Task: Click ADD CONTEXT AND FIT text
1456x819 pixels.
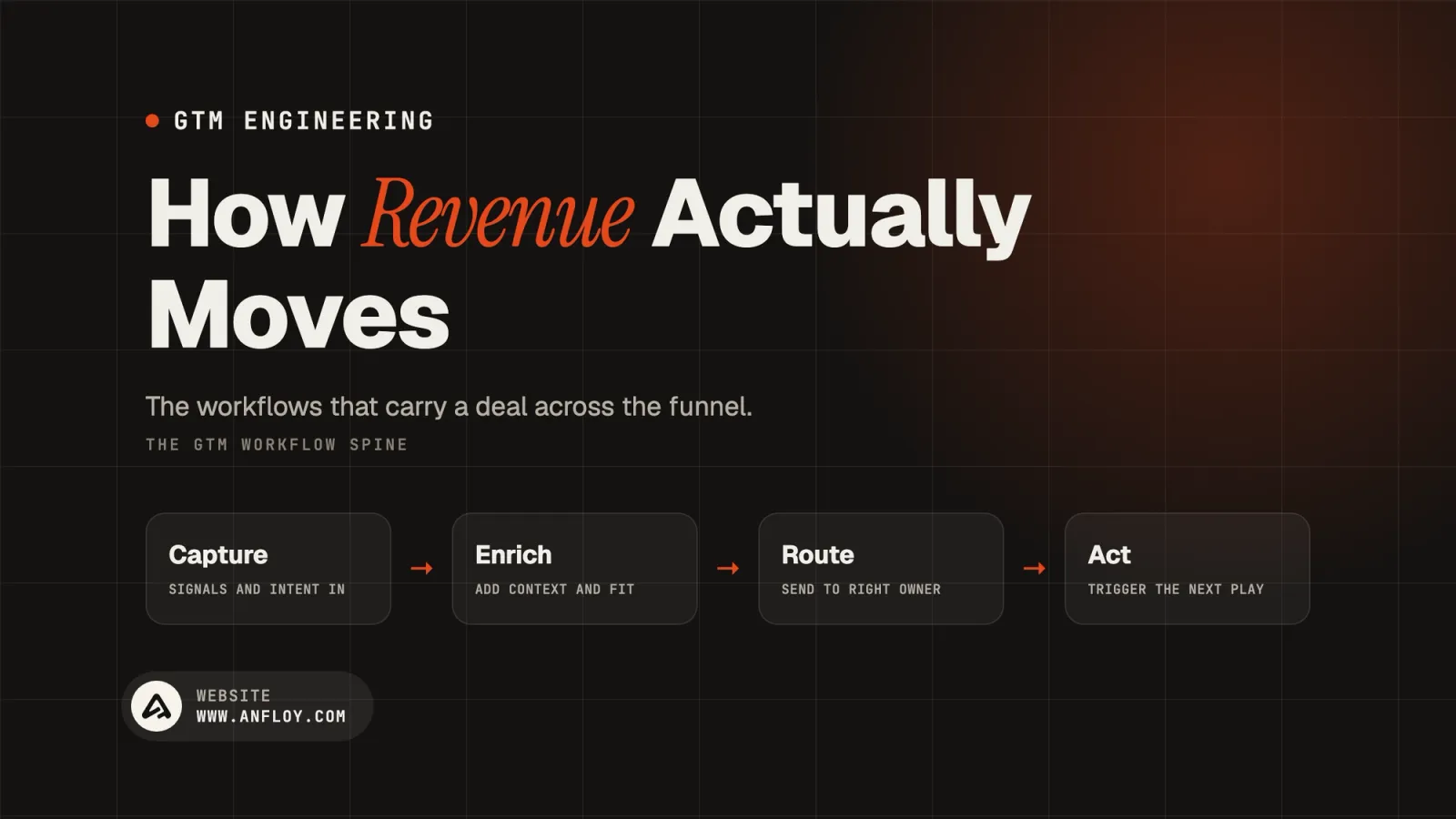Action: tap(554, 590)
